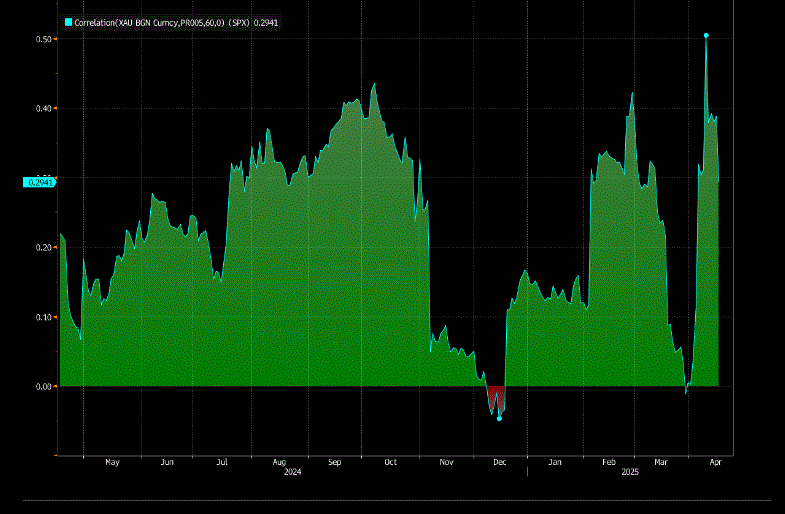Click the 0.20 y-axis label

44,248
